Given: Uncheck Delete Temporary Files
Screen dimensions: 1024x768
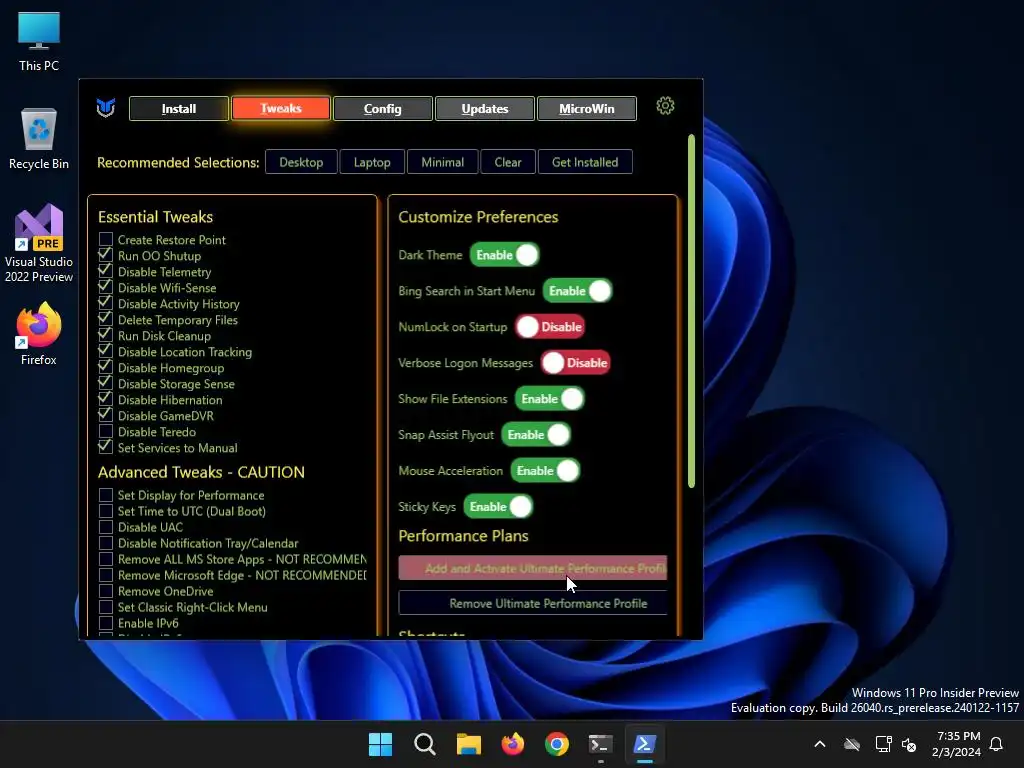Looking at the screenshot, I should coord(106,319).
